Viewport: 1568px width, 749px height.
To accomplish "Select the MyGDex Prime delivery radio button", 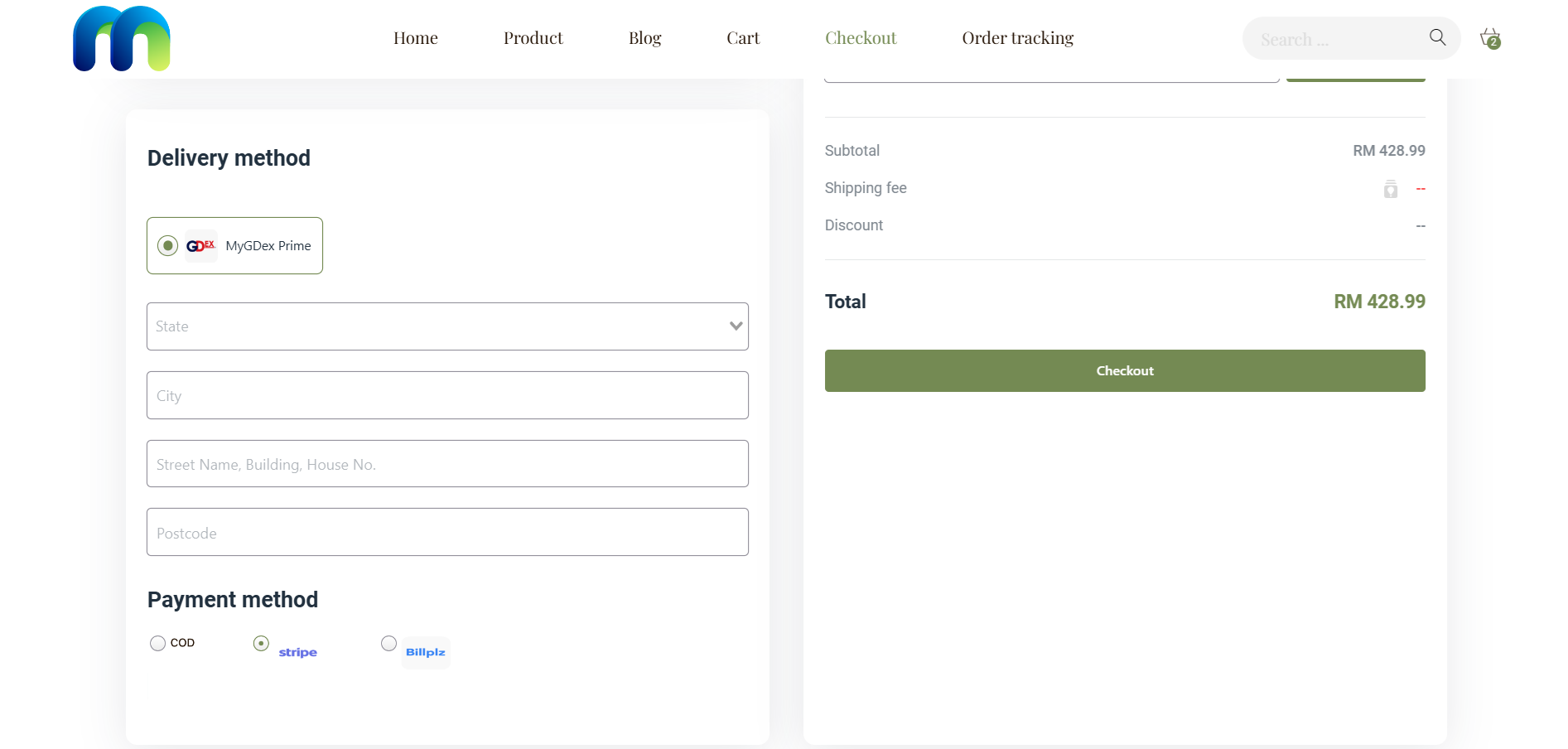I will click(x=168, y=246).
